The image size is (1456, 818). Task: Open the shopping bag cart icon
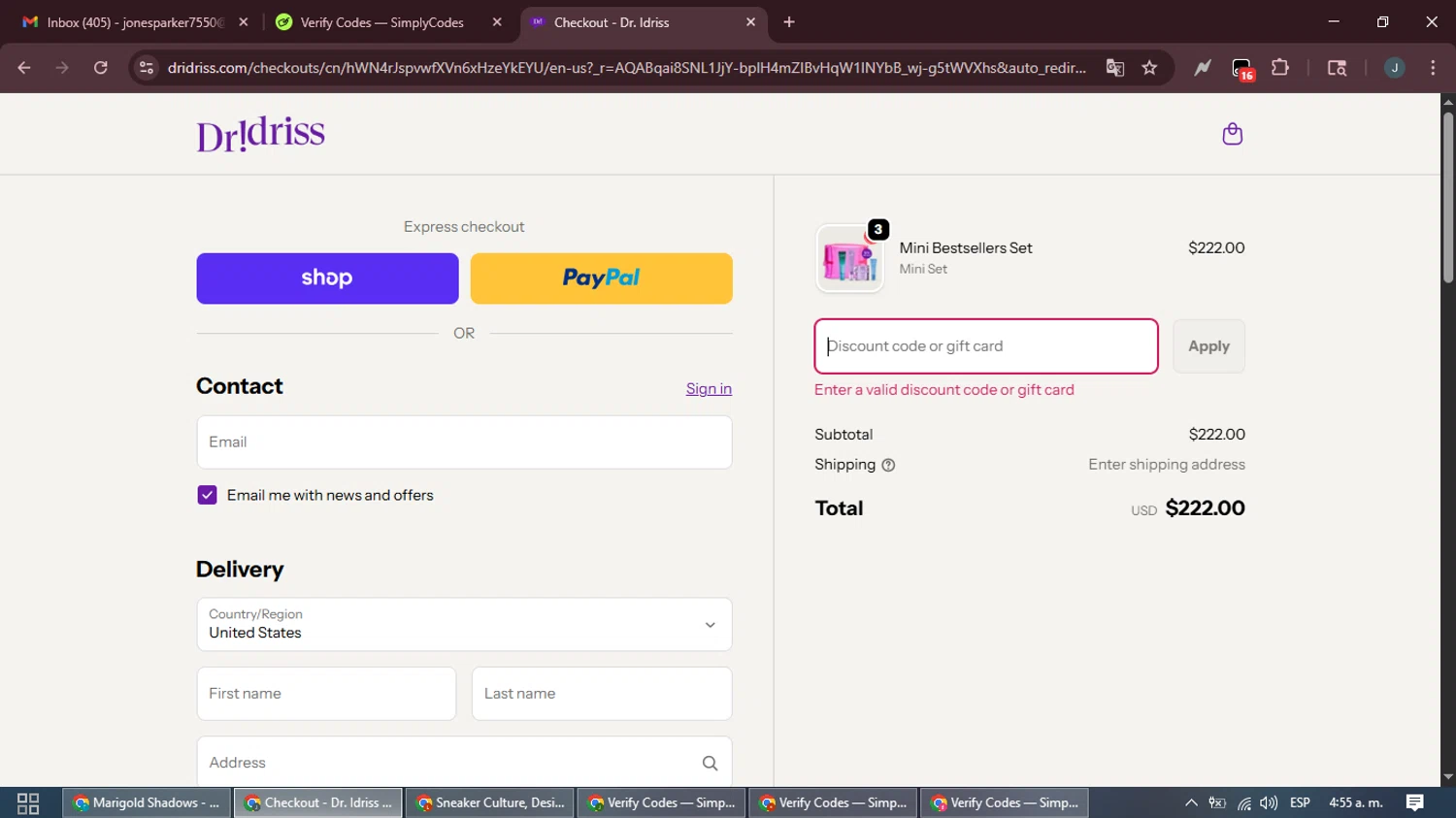[x=1232, y=134]
